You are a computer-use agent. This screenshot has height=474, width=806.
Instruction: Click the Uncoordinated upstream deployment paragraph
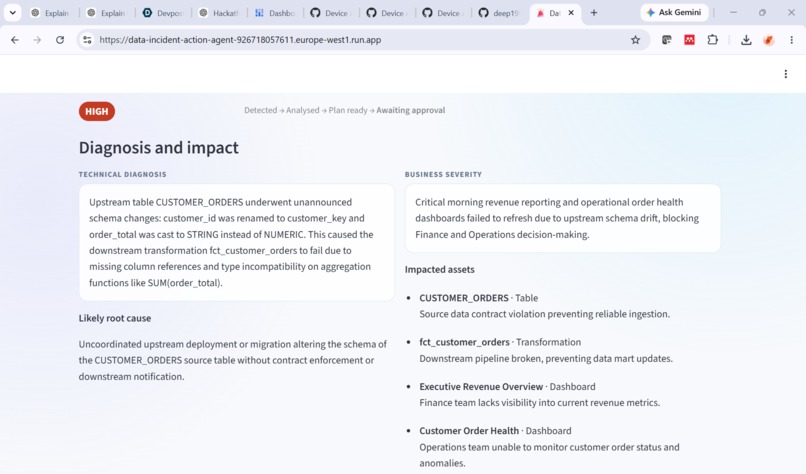pyautogui.click(x=232, y=360)
